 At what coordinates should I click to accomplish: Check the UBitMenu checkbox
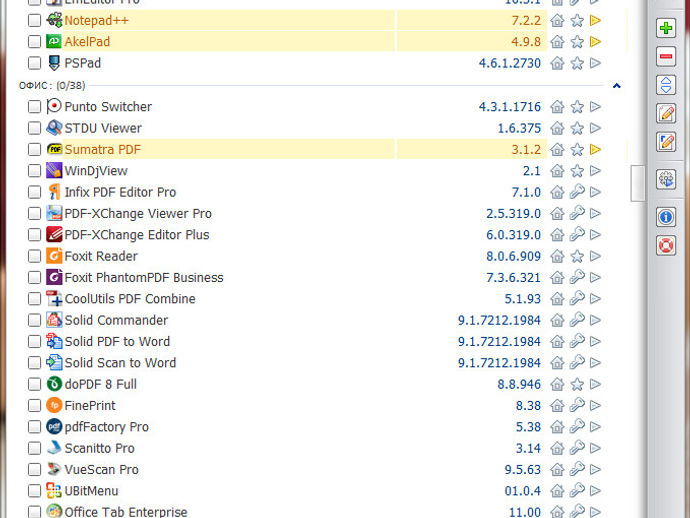point(34,491)
